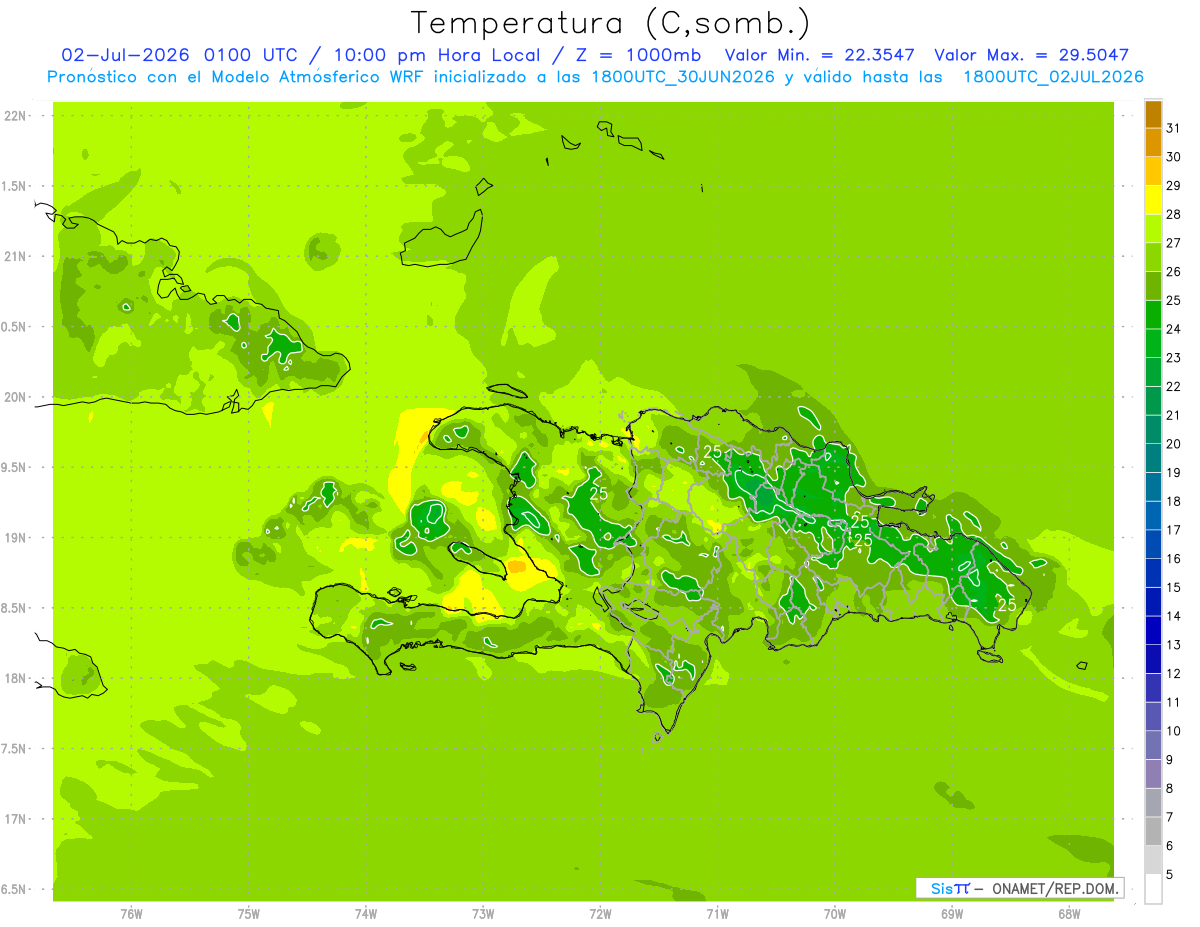
Task: Click the 18N latitude axis label
Action: (x=15, y=678)
